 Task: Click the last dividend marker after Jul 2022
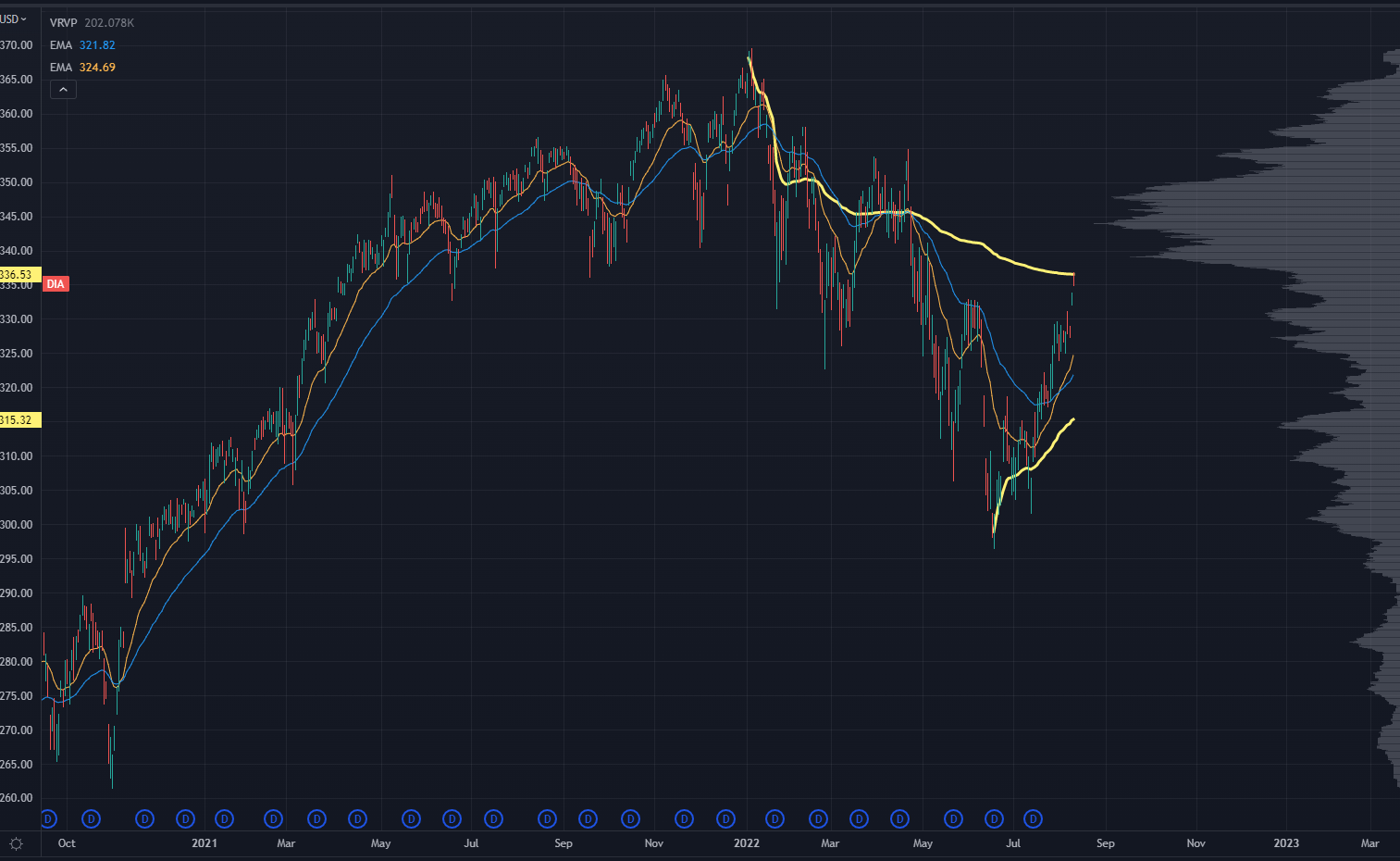(x=1033, y=819)
